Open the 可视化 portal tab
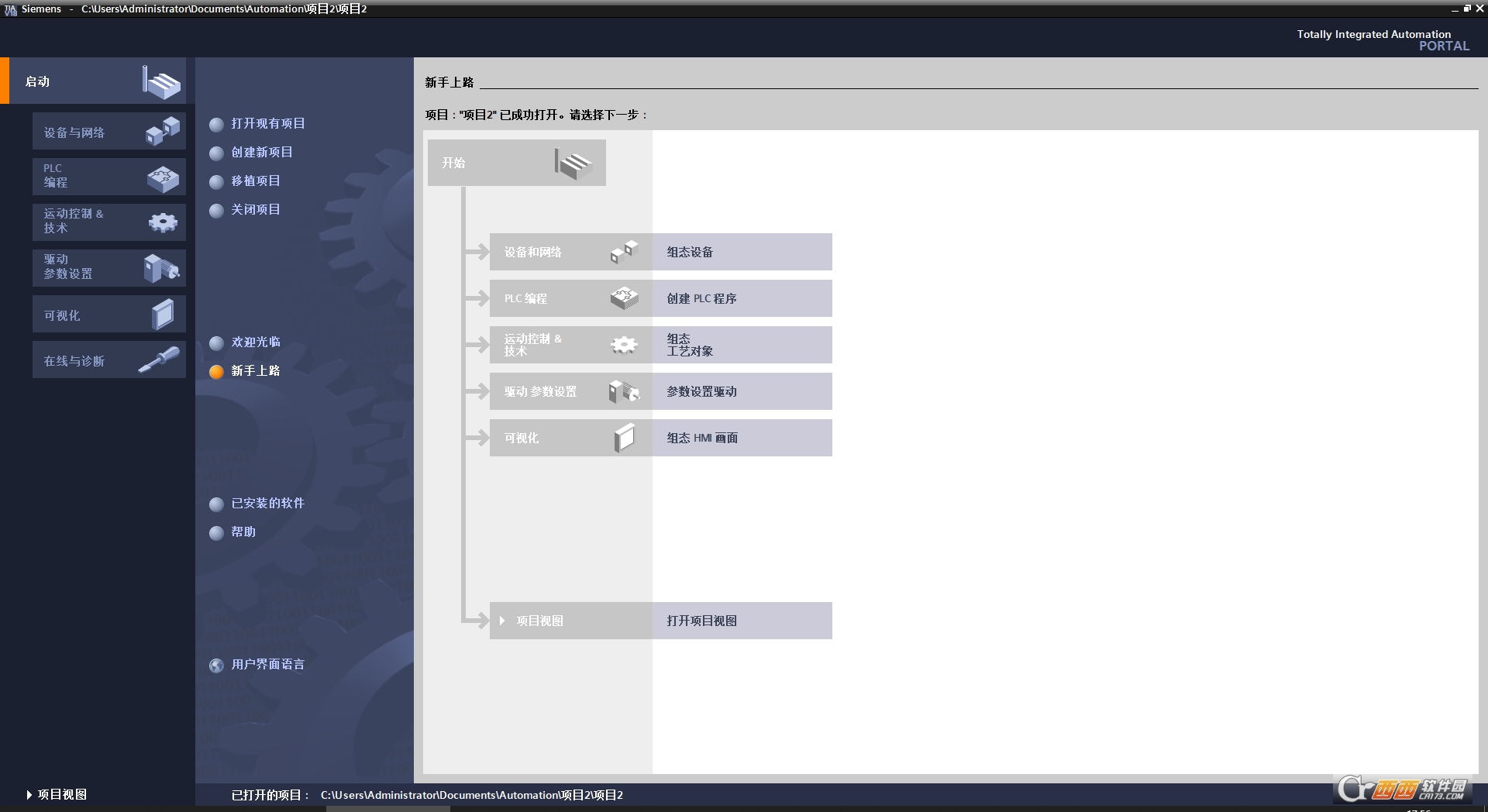Viewport: 1488px width, 812px height. 109,314
